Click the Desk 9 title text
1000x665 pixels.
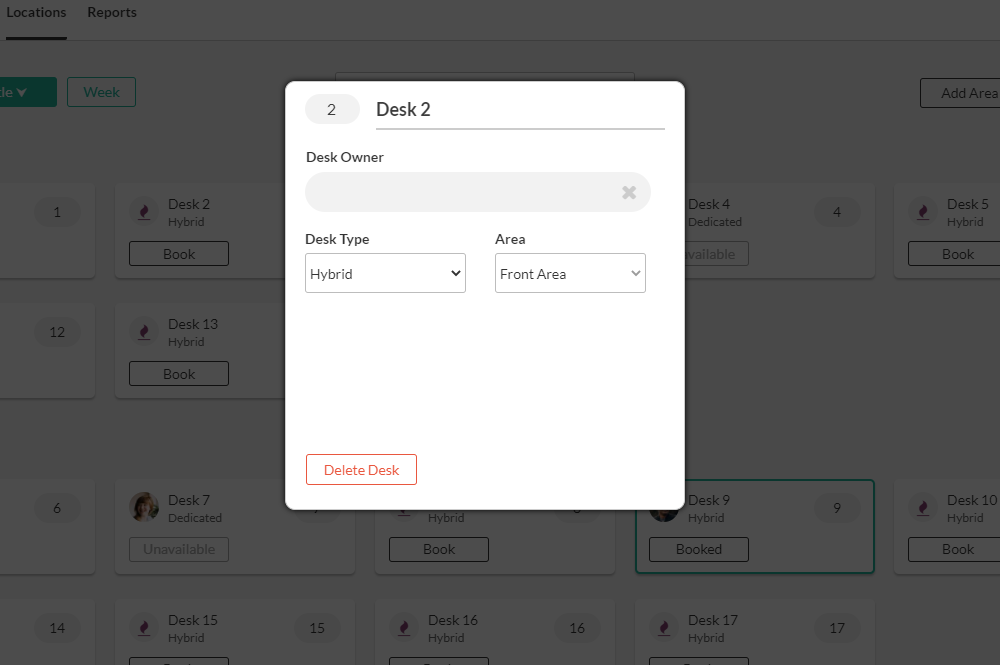pos(709,500)
